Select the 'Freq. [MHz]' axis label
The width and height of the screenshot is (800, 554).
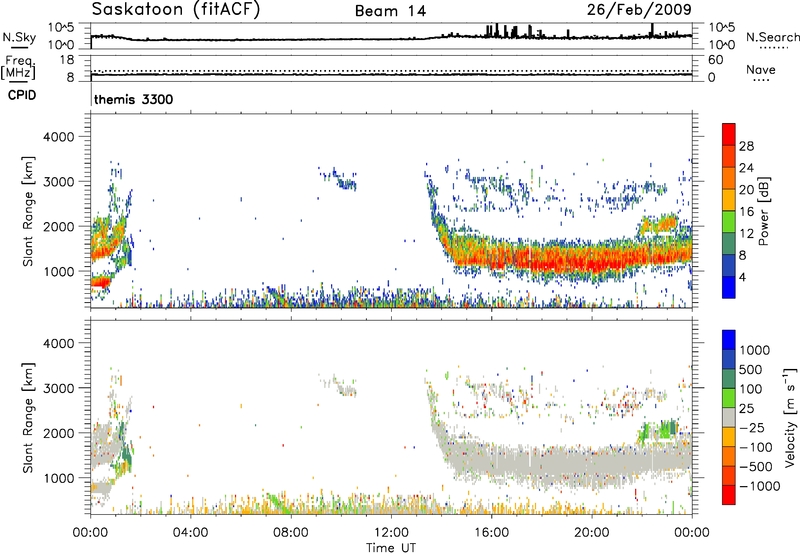tap(18, 67)
